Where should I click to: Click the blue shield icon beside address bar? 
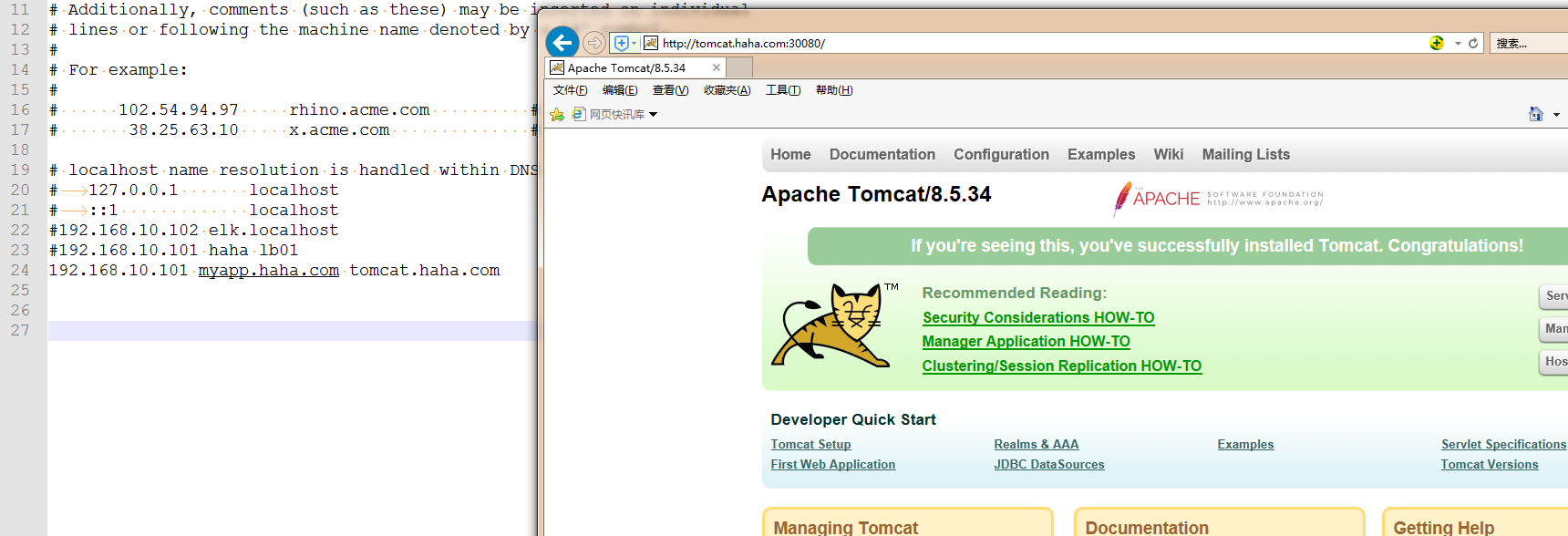(622, 43)
